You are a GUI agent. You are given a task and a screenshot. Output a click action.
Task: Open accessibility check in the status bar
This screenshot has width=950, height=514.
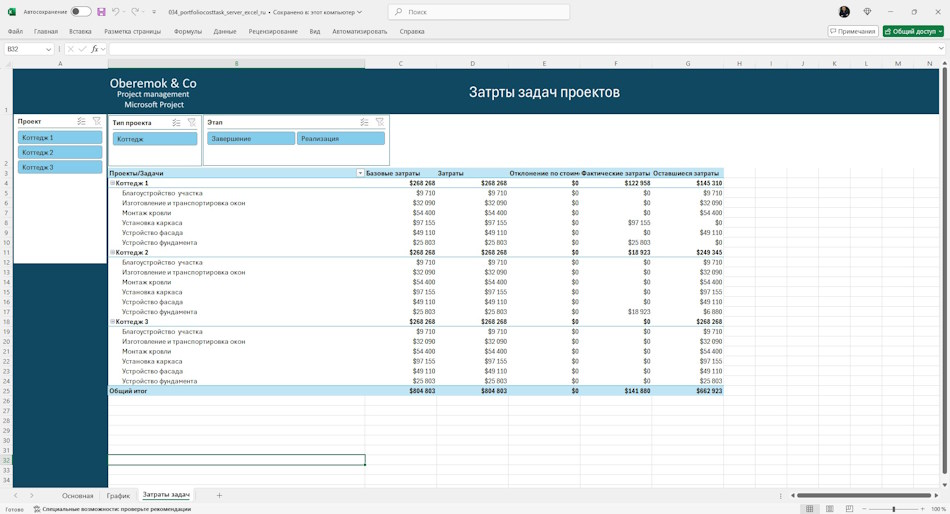point(112,509)
